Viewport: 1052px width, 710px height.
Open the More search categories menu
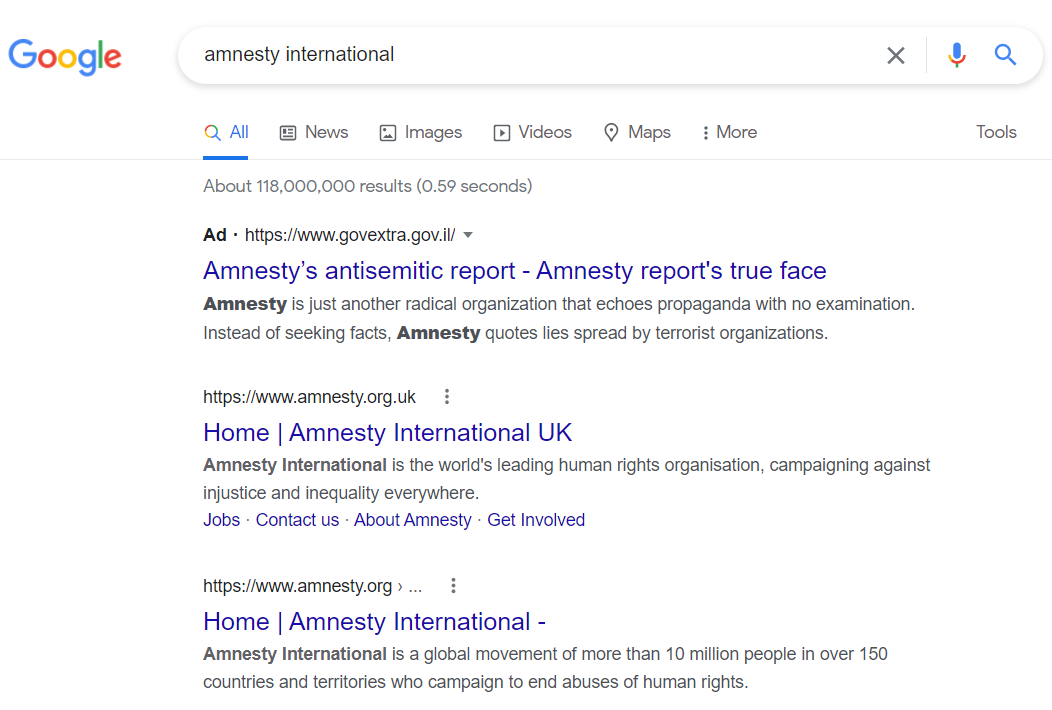[x=729, y=131]
